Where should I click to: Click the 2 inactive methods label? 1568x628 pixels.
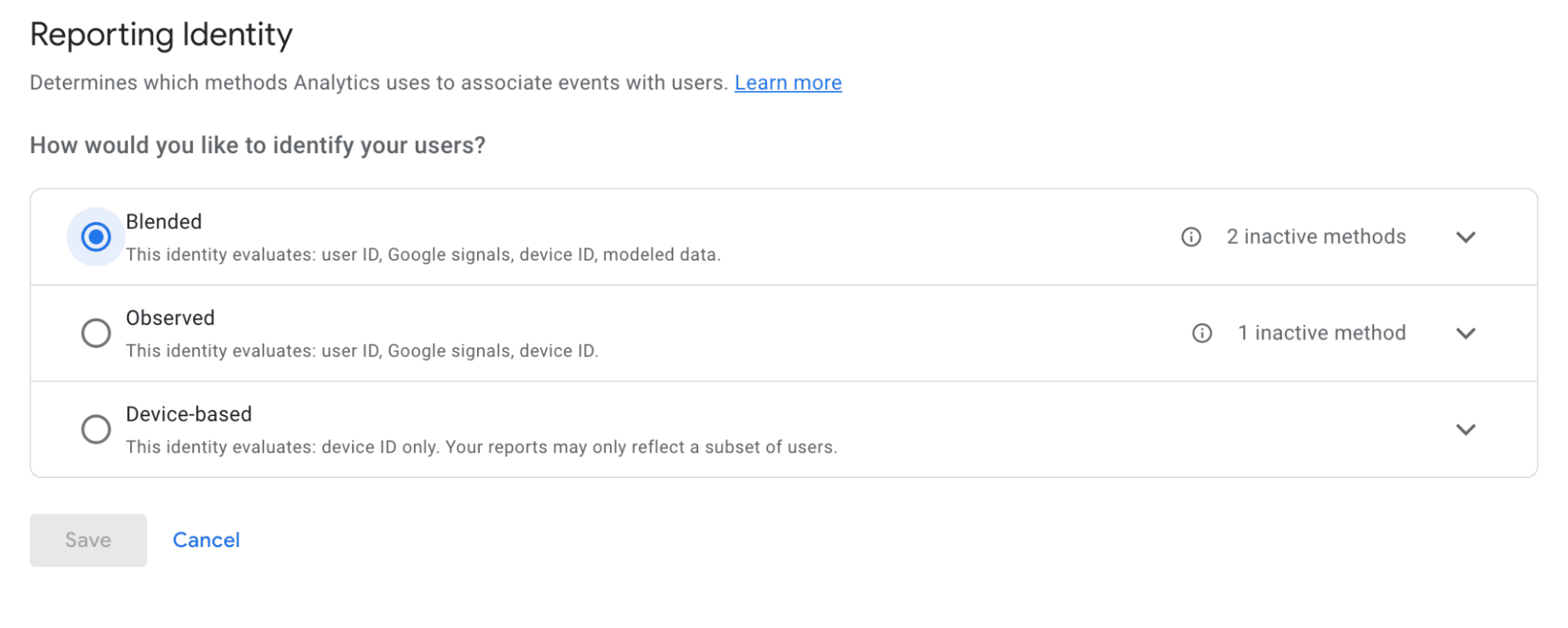1316,236
